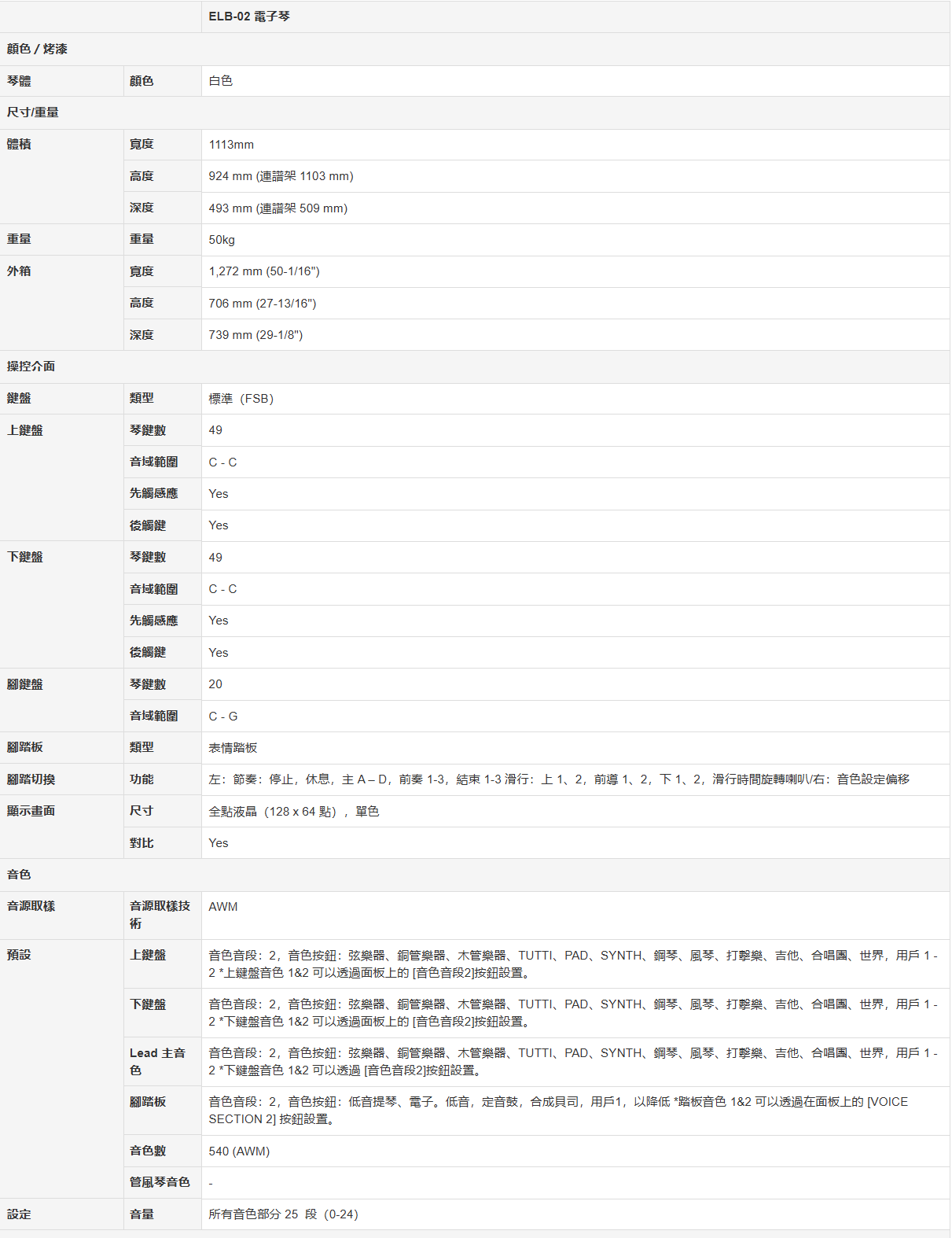Click the 上鍵盤 row label under 操控介面

(x=25, y=430)
